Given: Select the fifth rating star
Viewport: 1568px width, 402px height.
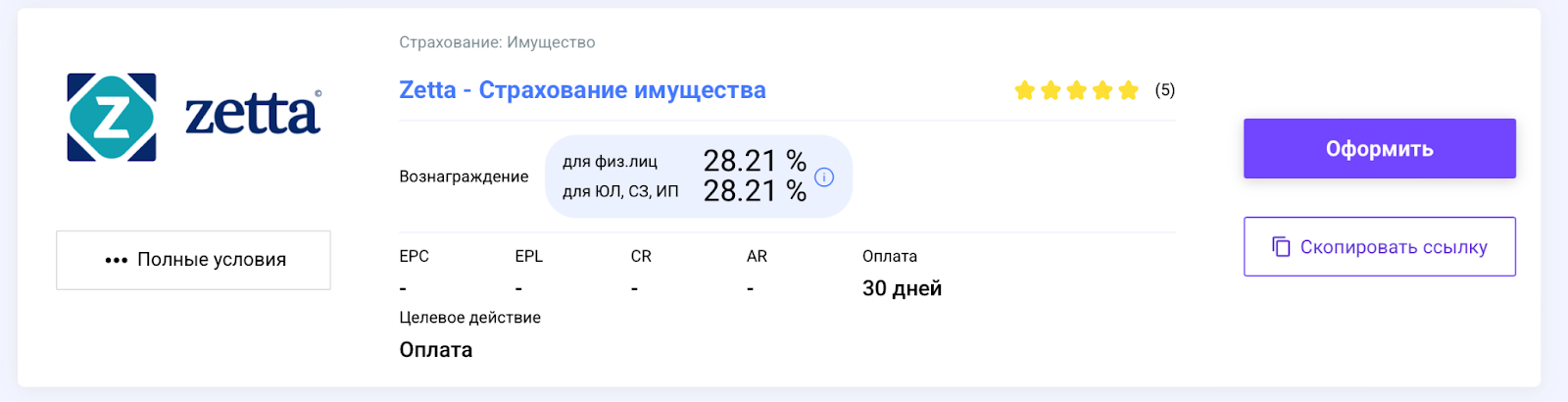Looking at the screenshot, I should click(x=1129, y=90).
